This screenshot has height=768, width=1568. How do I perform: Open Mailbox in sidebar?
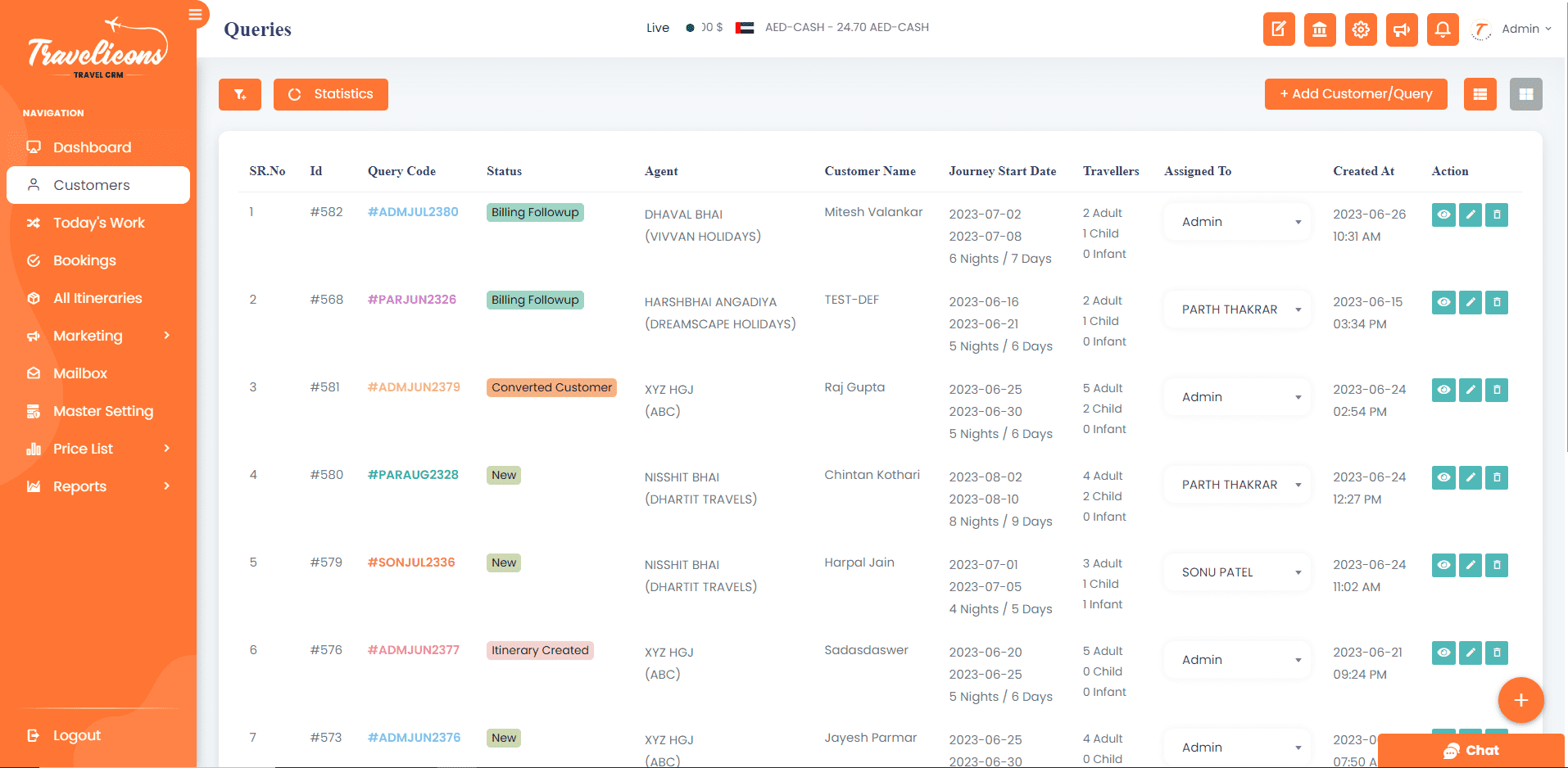98,373
